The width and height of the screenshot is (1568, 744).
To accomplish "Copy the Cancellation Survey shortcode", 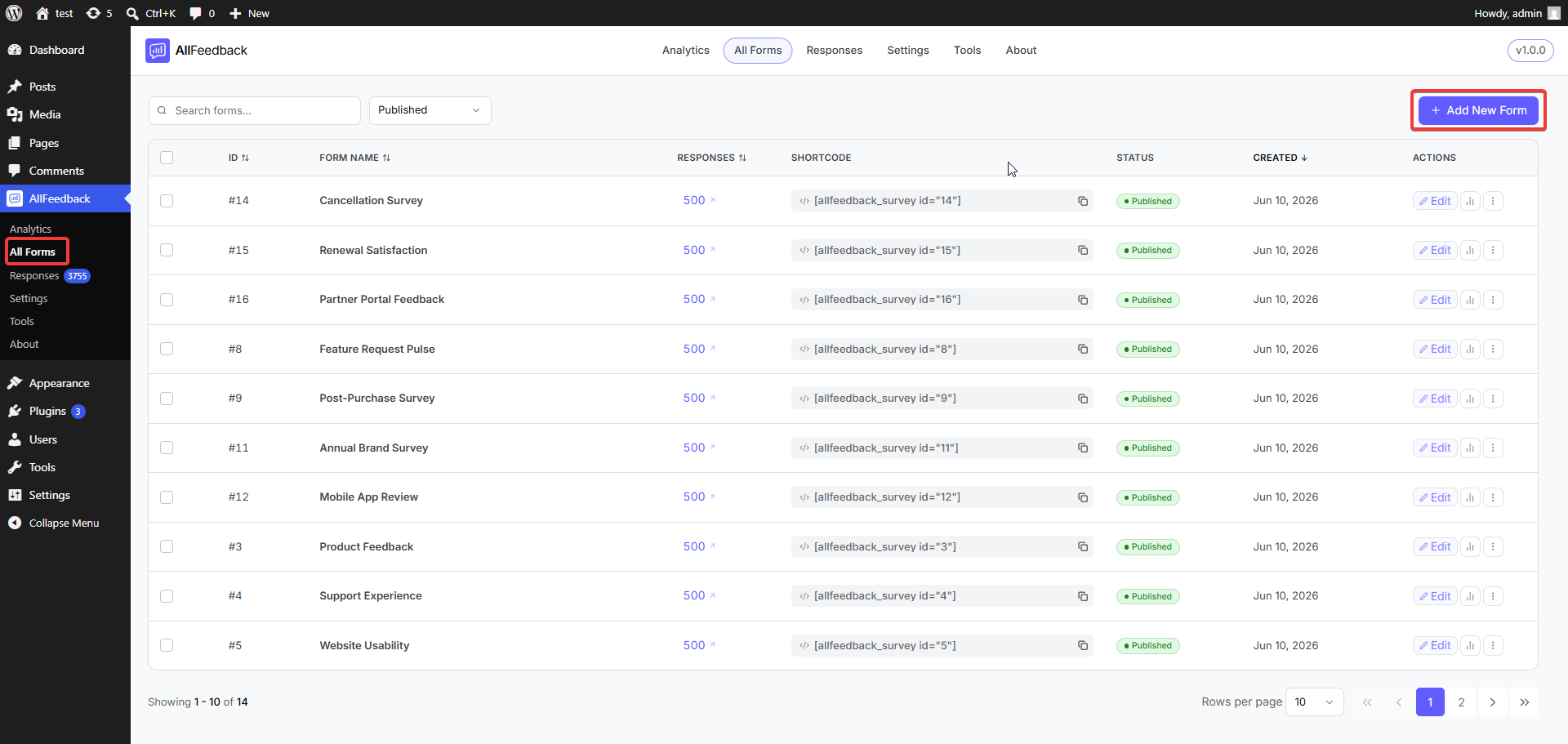I will [1083, 201].
